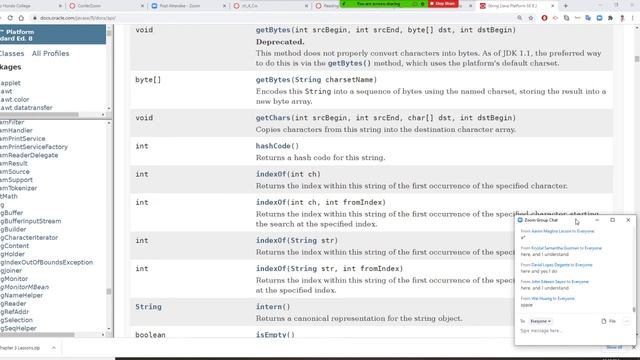Reload the Oracle docs page
This screenshot has width=640, height=360.
[x=10, y=18]
